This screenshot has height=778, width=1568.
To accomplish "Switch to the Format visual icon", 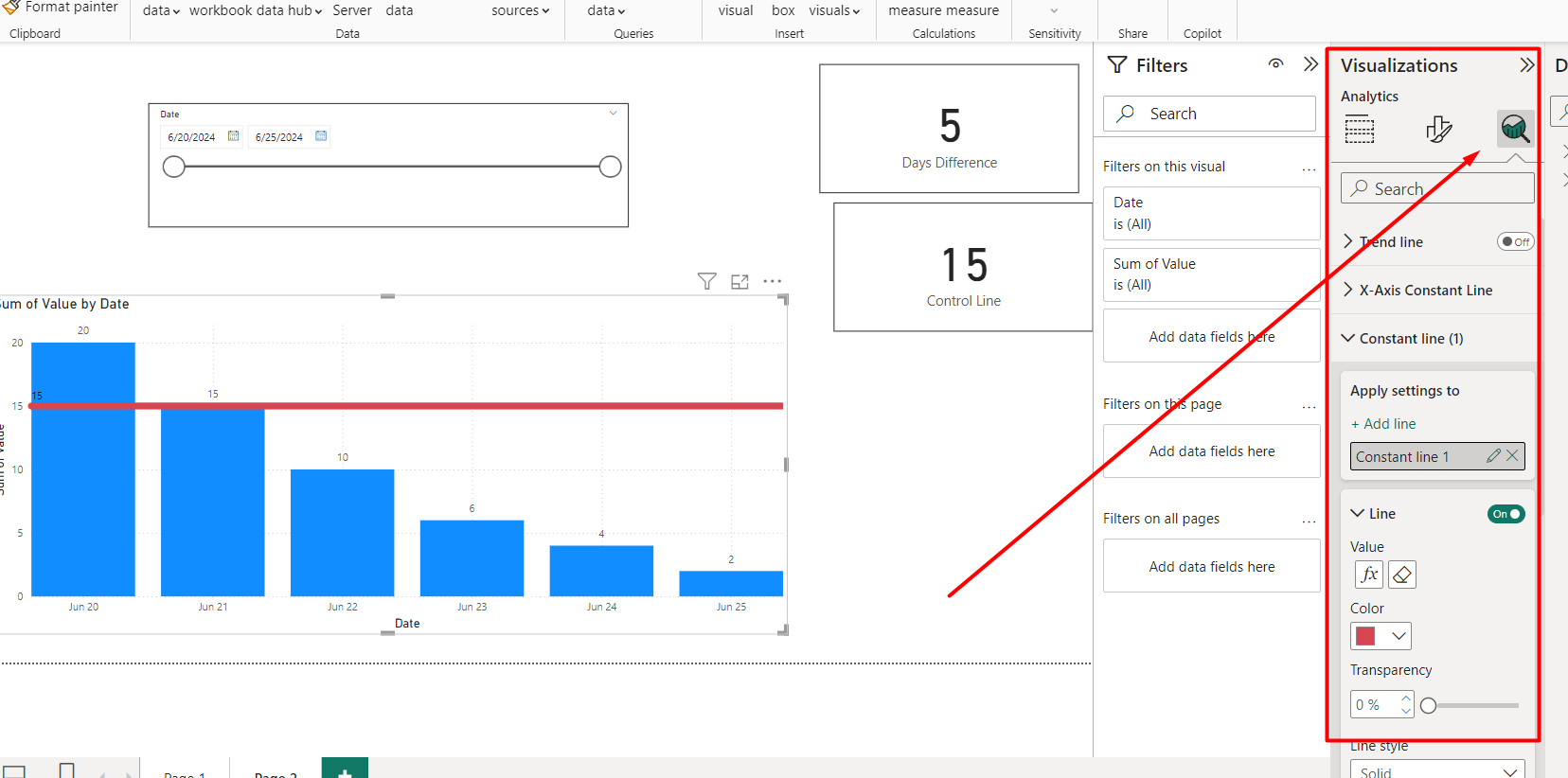I will (1438, 129).
